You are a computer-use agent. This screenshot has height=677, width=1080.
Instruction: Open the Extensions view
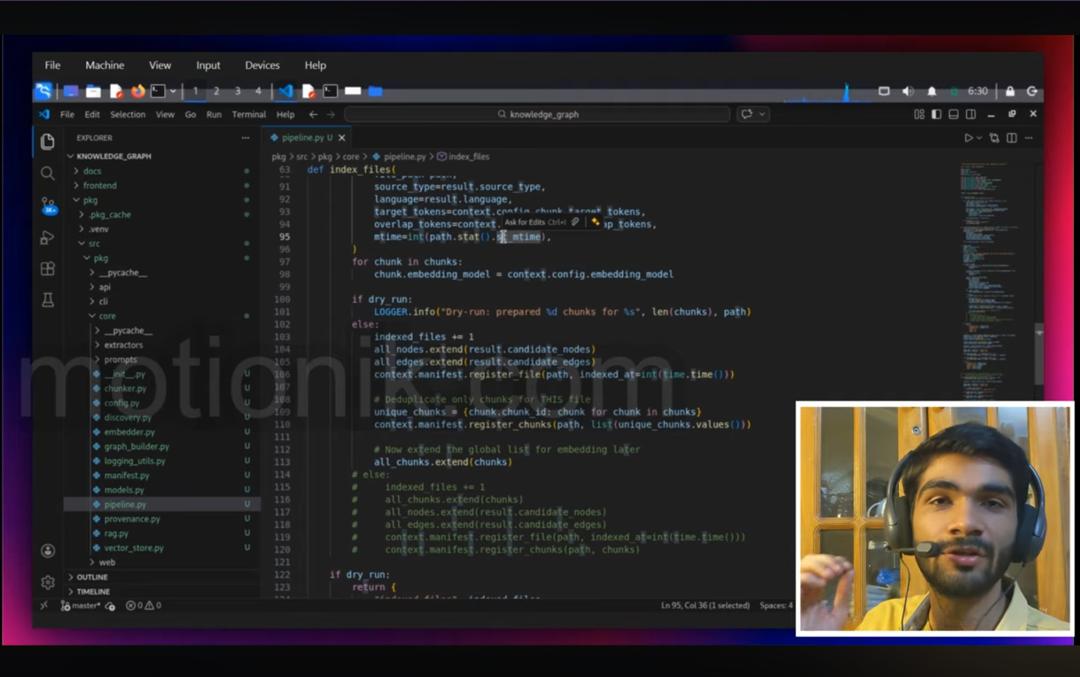47,269
